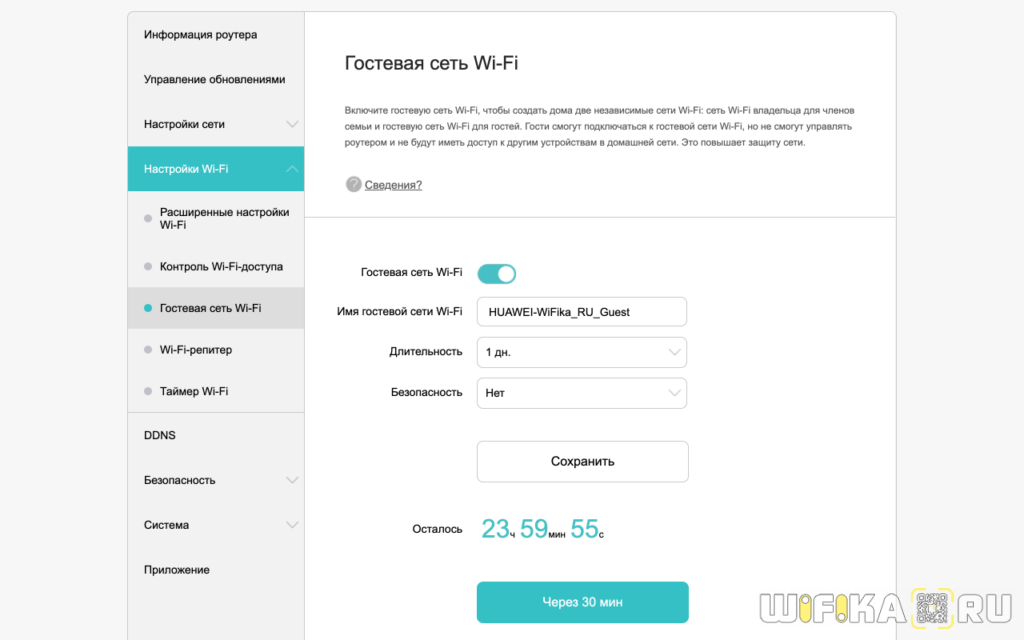
Task: Open the DDNS menu item
Action: 160,436
